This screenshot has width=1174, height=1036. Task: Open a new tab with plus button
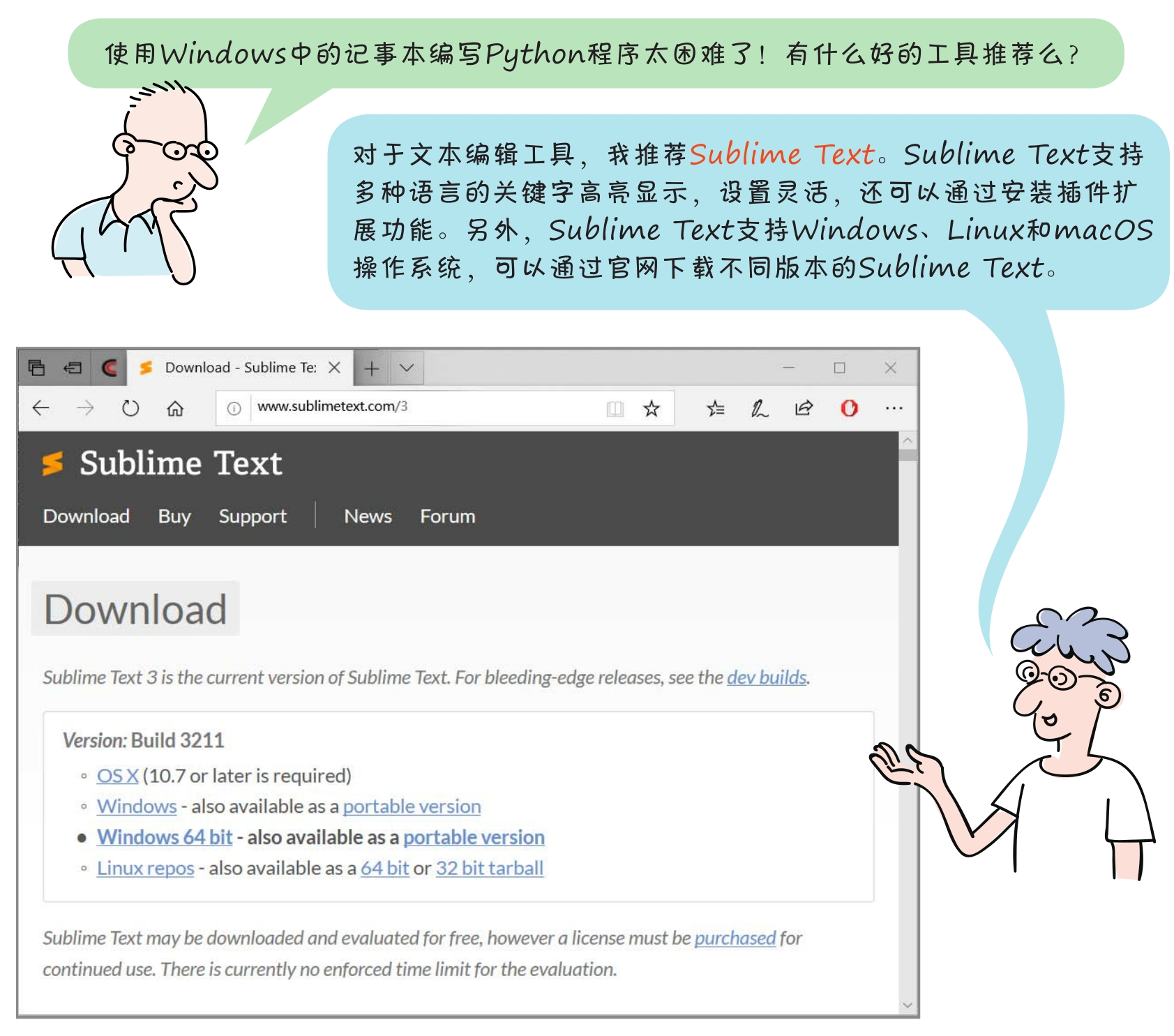point(372,368)
